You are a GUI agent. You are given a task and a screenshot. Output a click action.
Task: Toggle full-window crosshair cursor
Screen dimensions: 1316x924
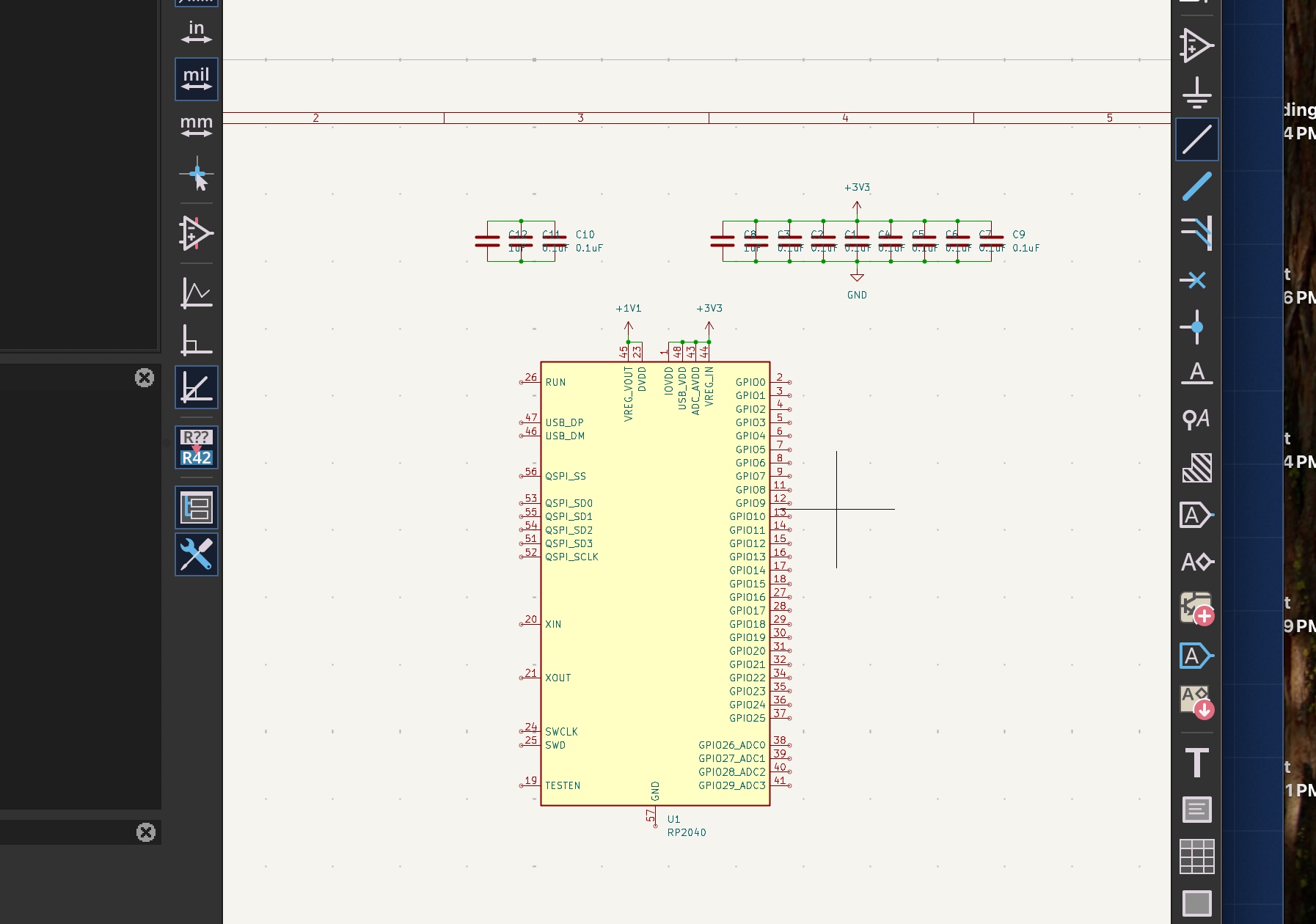[x=197, y=175]
